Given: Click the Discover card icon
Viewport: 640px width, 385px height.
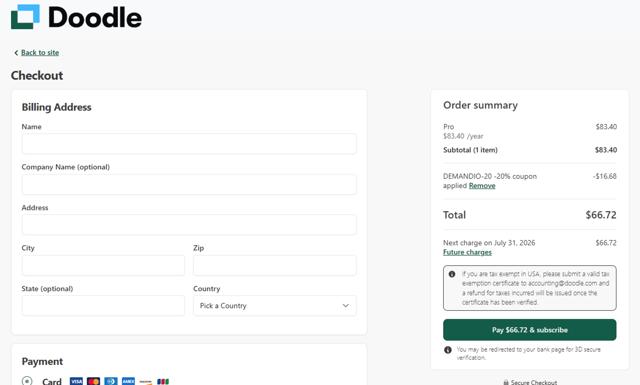Looking at the screenshot, I should click(x=146, y=381).
